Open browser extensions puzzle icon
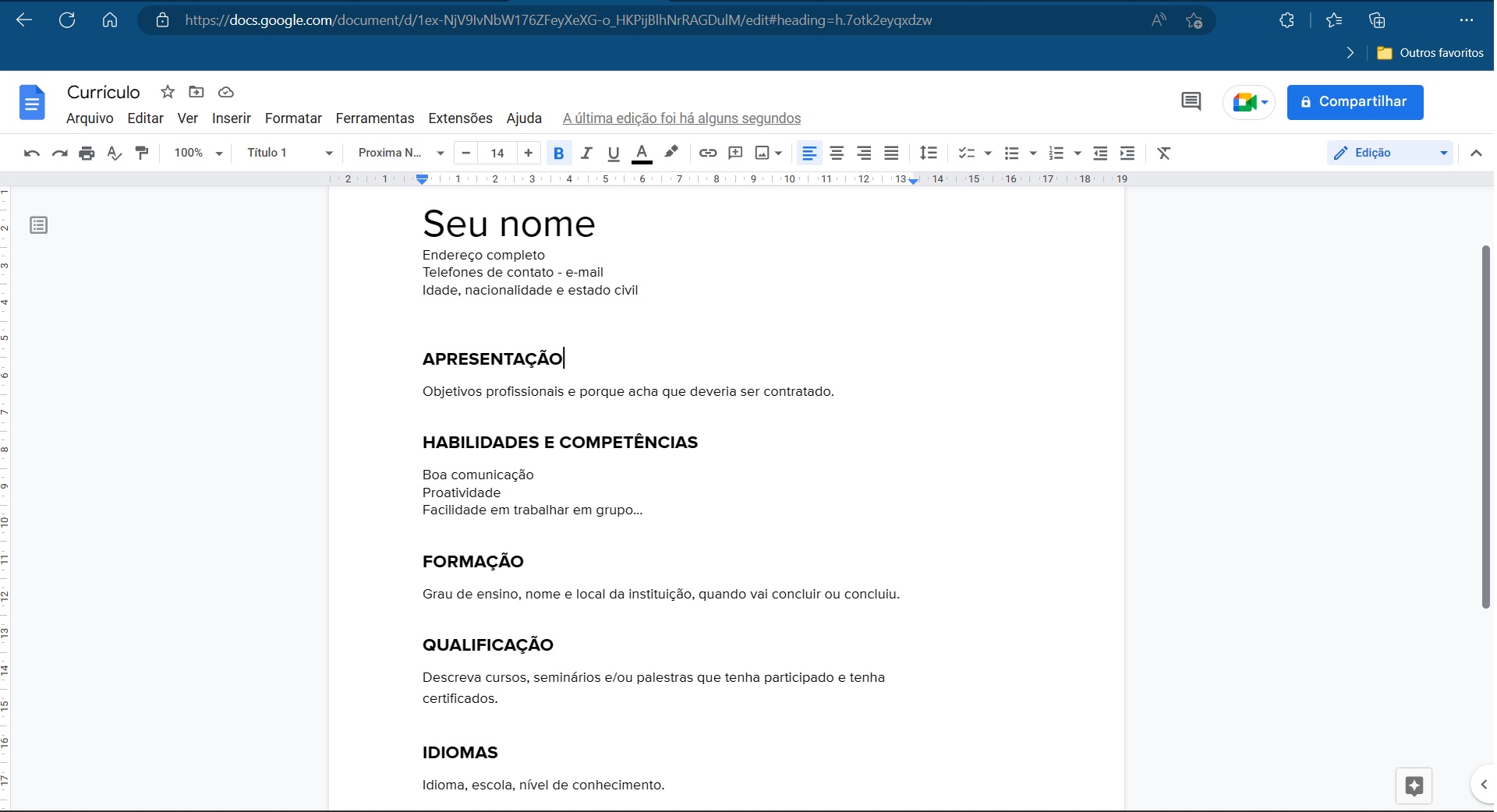Image resolution: width=1497 pixels, height=812 pixels. point(1287,20)
